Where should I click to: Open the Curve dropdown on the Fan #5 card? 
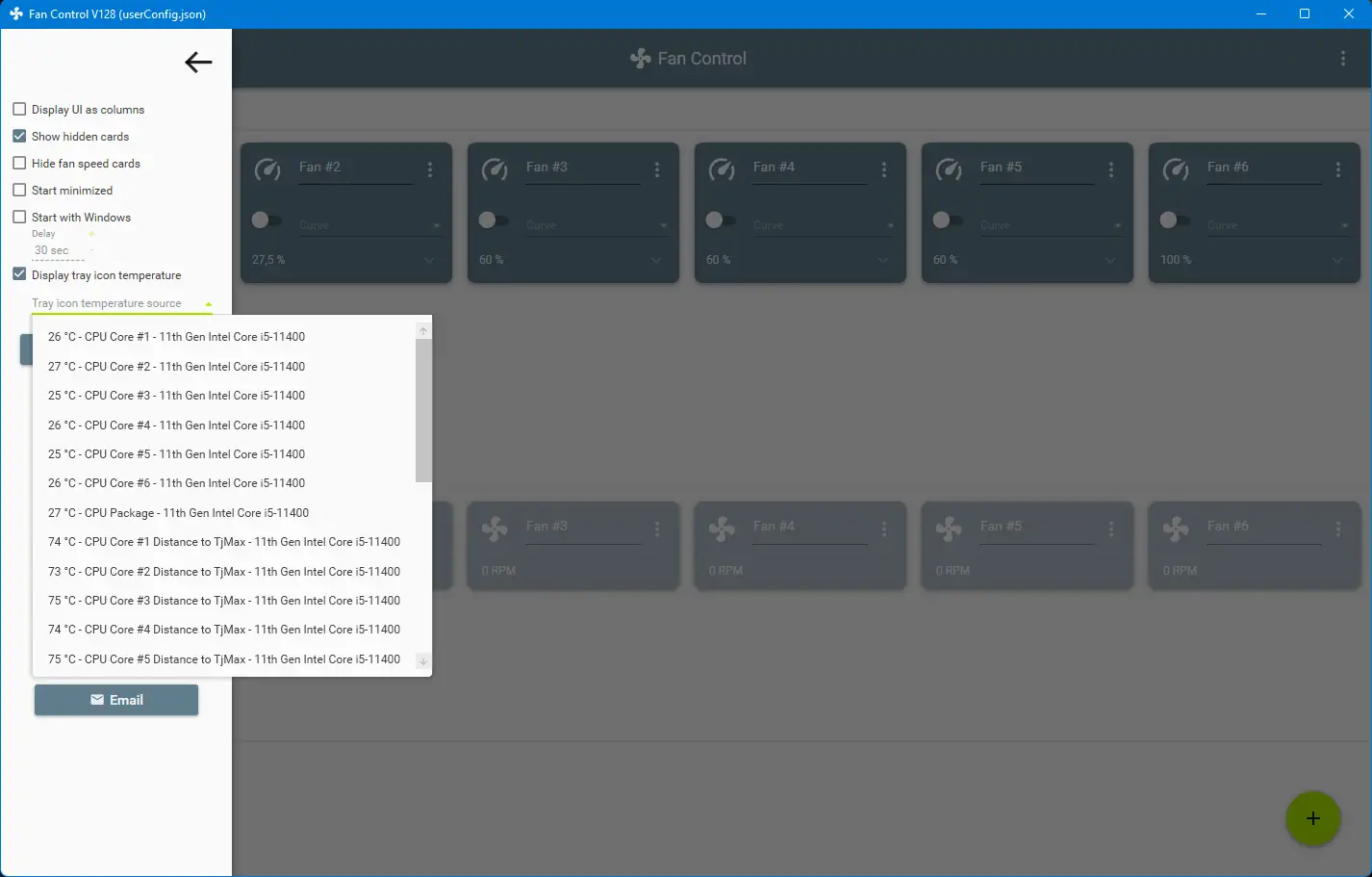coord(1052,225)
